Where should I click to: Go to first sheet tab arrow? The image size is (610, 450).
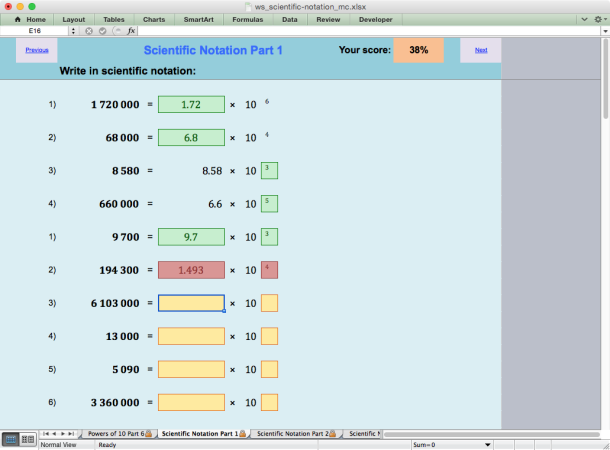tap(46, 433)
